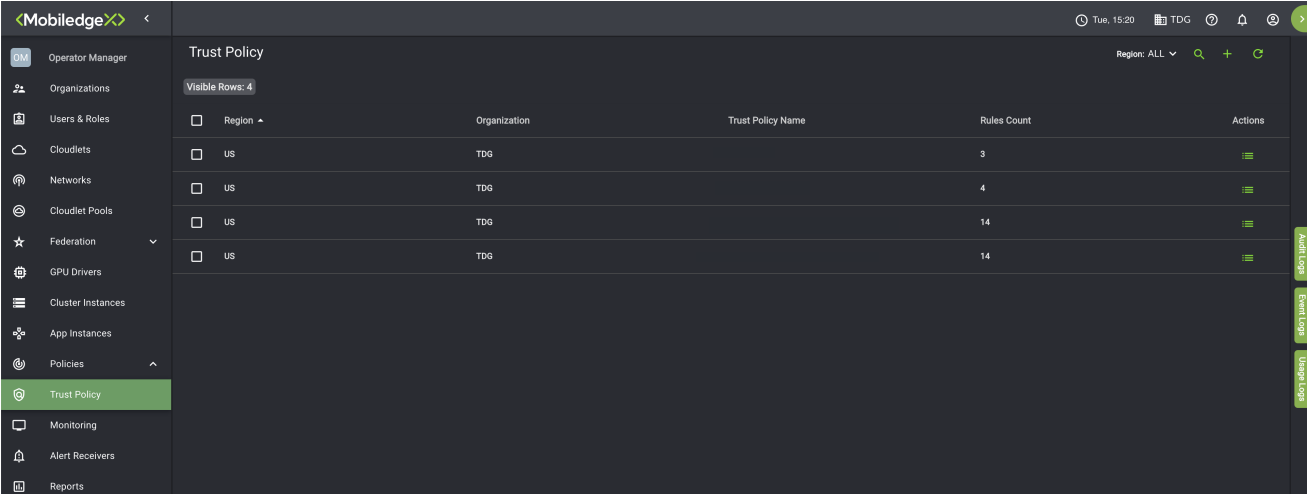1307x494 pixels.
Task: Open the user account profile icon
Action: 1272,19
